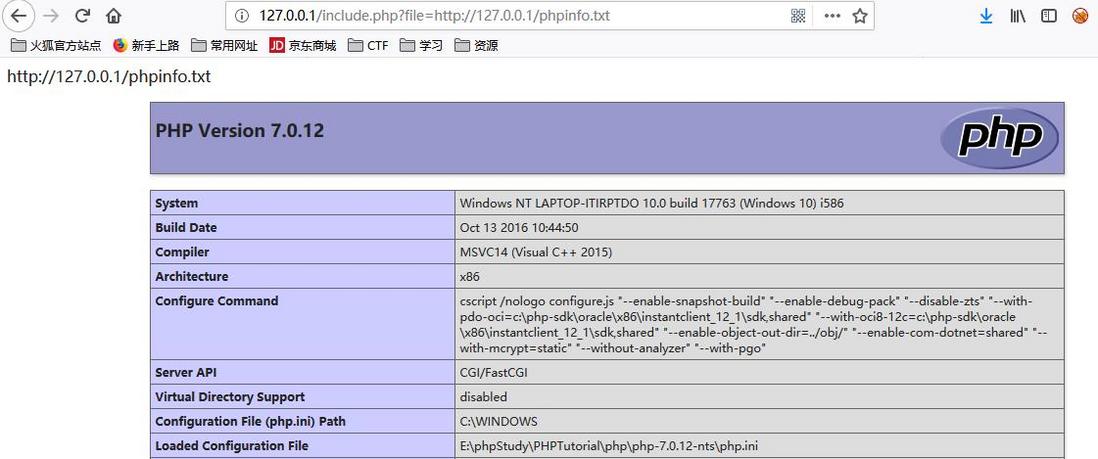Image resolution: width=1098 pixels, height=459 pixels.
Task: Click the x86 architecture value
Action: click(x=470, y=277)
